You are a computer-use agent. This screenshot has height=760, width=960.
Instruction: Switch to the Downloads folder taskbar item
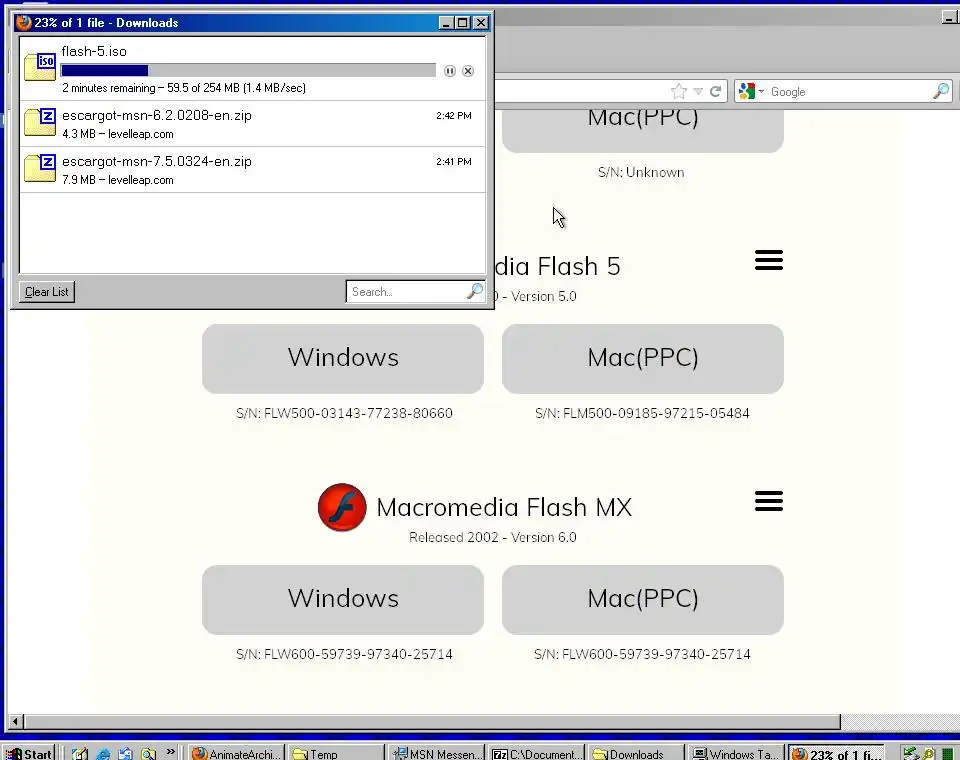click(636, 754)
